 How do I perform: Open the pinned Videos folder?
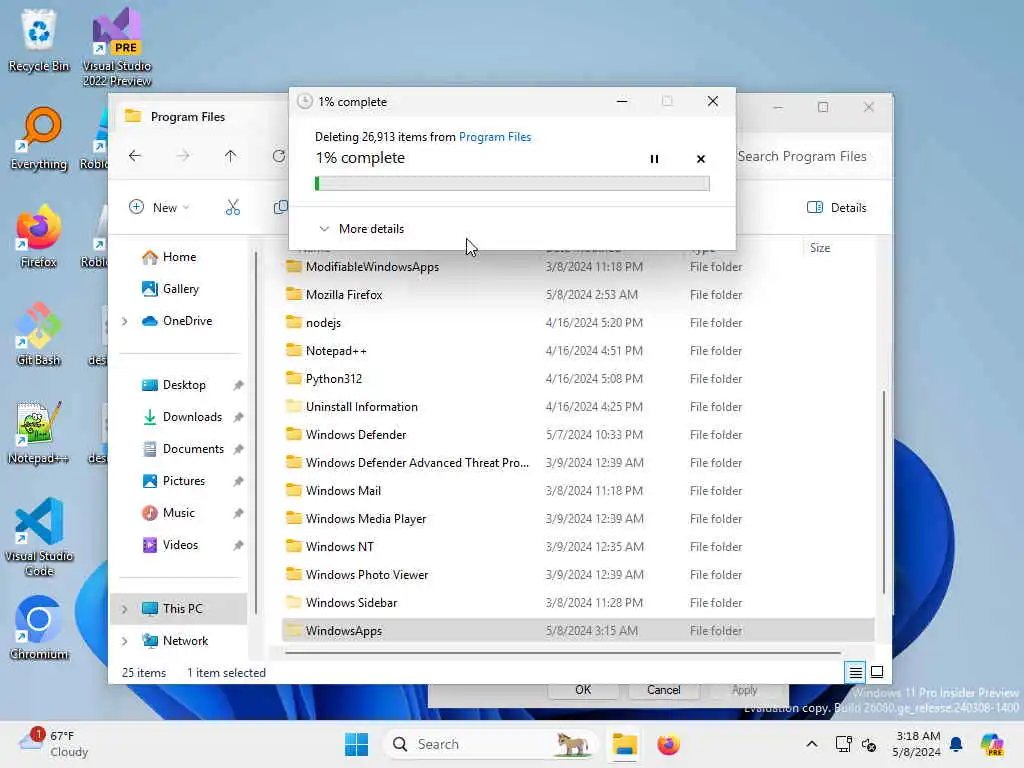tap(180, 545)
